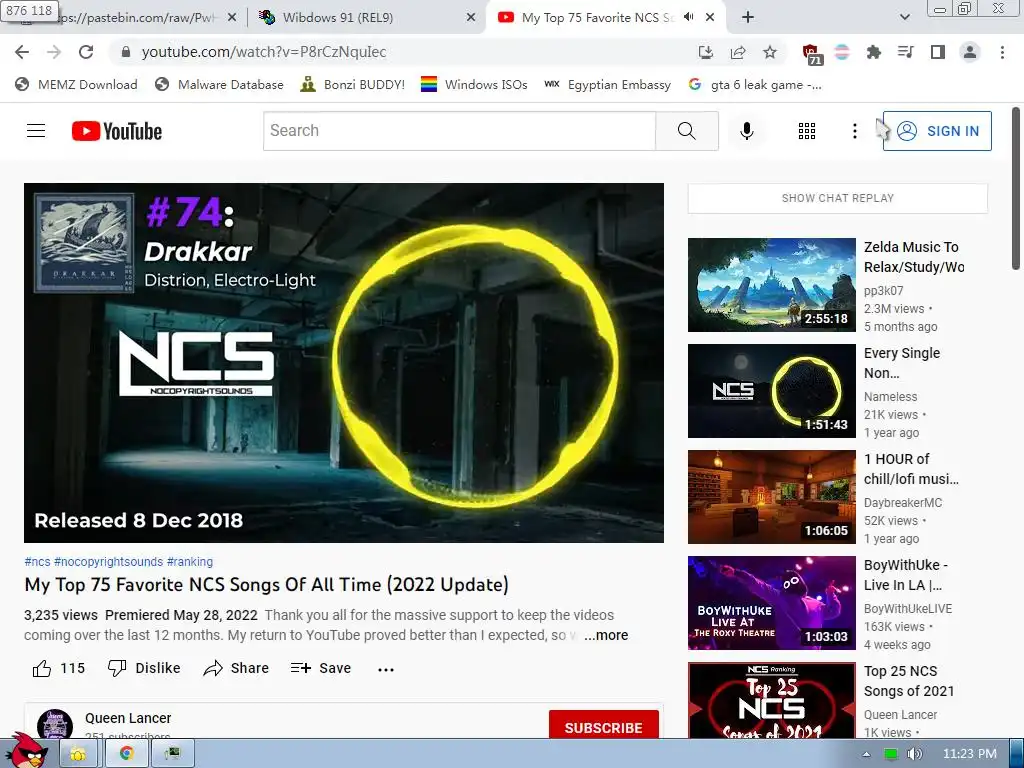This screenshot has width=1024, height=768.
Task: Click the #ncs hashtag
Action: pos(37,562)
